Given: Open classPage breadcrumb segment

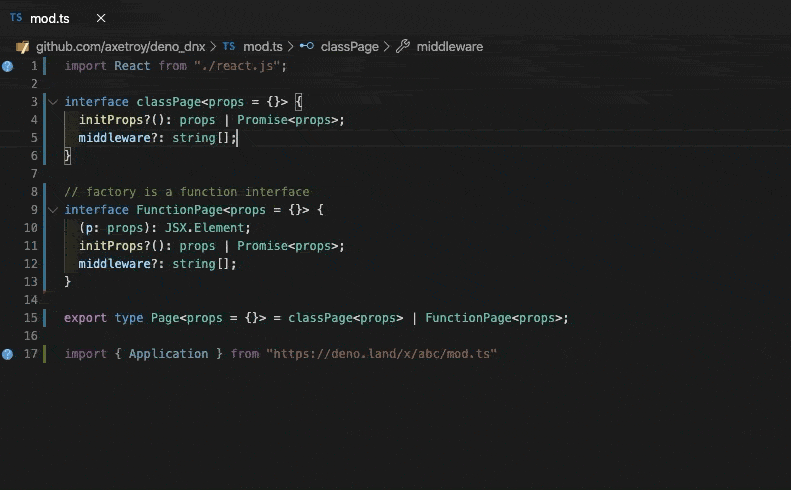Looking at the screenshot, I should [x=350, y=47].
